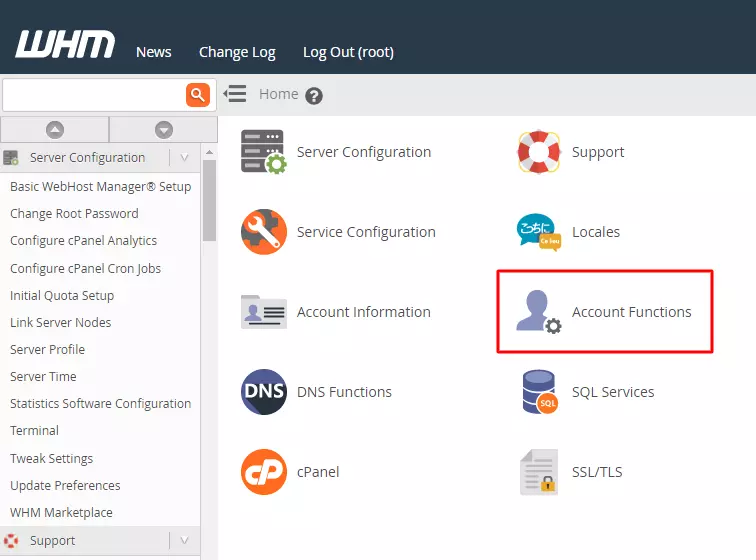Click the sidebar Support lifebuoy small icon

pyautogui.click(x=11, y=541)
